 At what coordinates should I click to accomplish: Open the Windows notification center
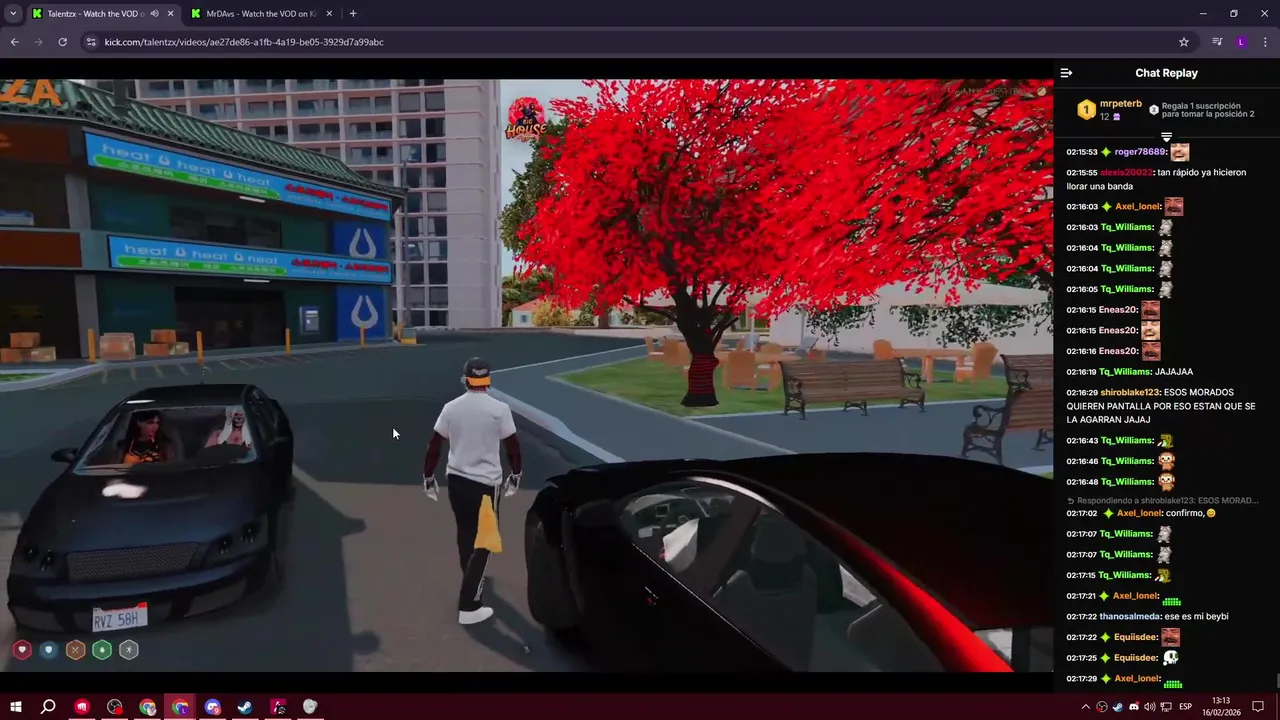pyautogui.click(x=1258, y=707)
